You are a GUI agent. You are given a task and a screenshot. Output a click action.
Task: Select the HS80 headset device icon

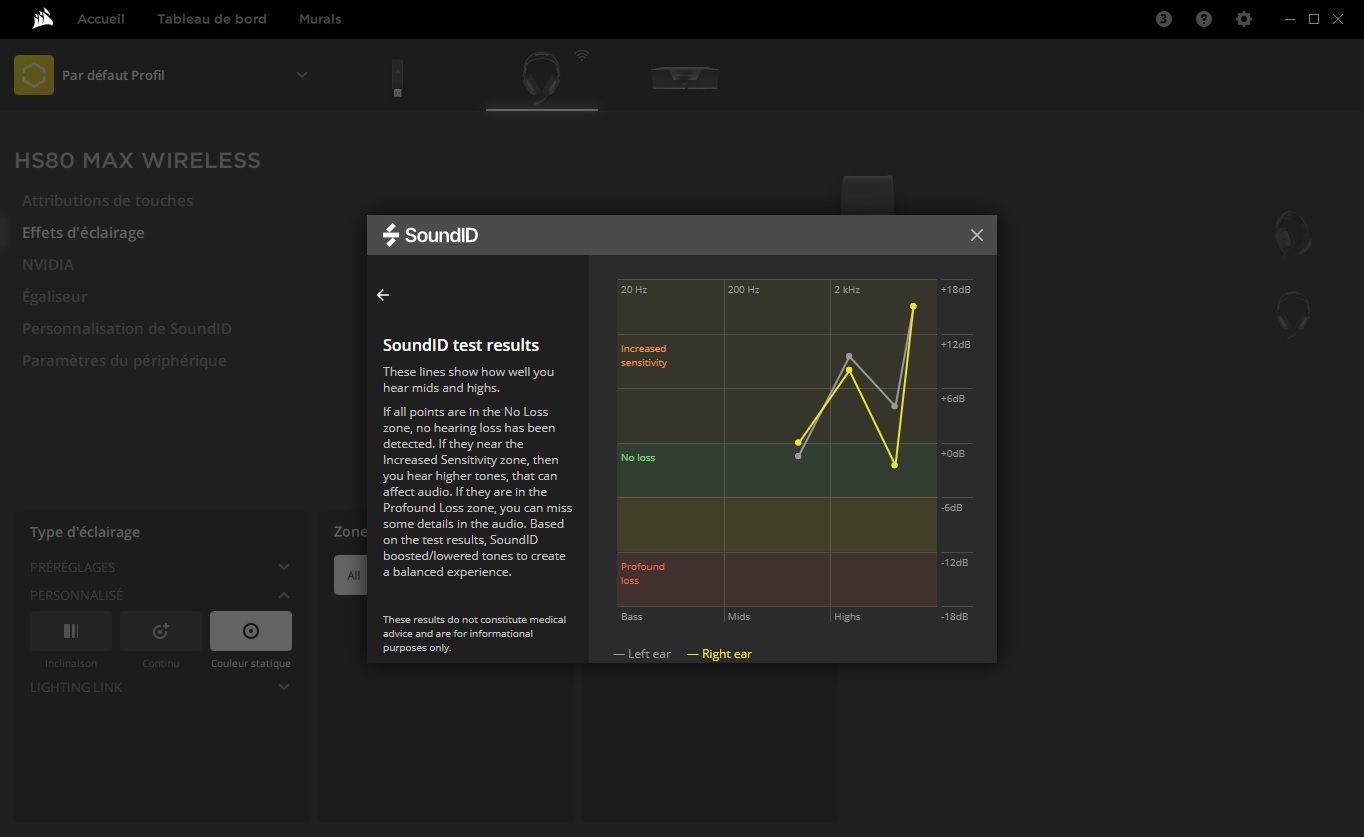541,77
